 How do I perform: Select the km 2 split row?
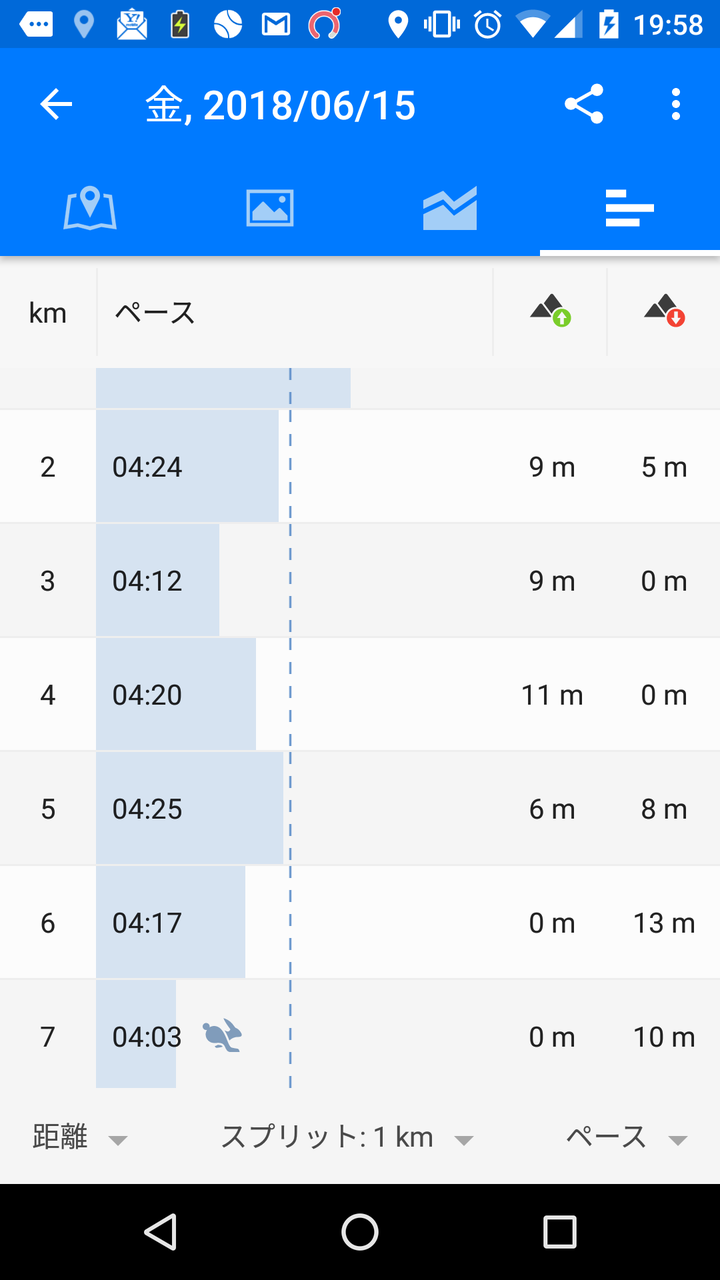[x=360, y=467]
